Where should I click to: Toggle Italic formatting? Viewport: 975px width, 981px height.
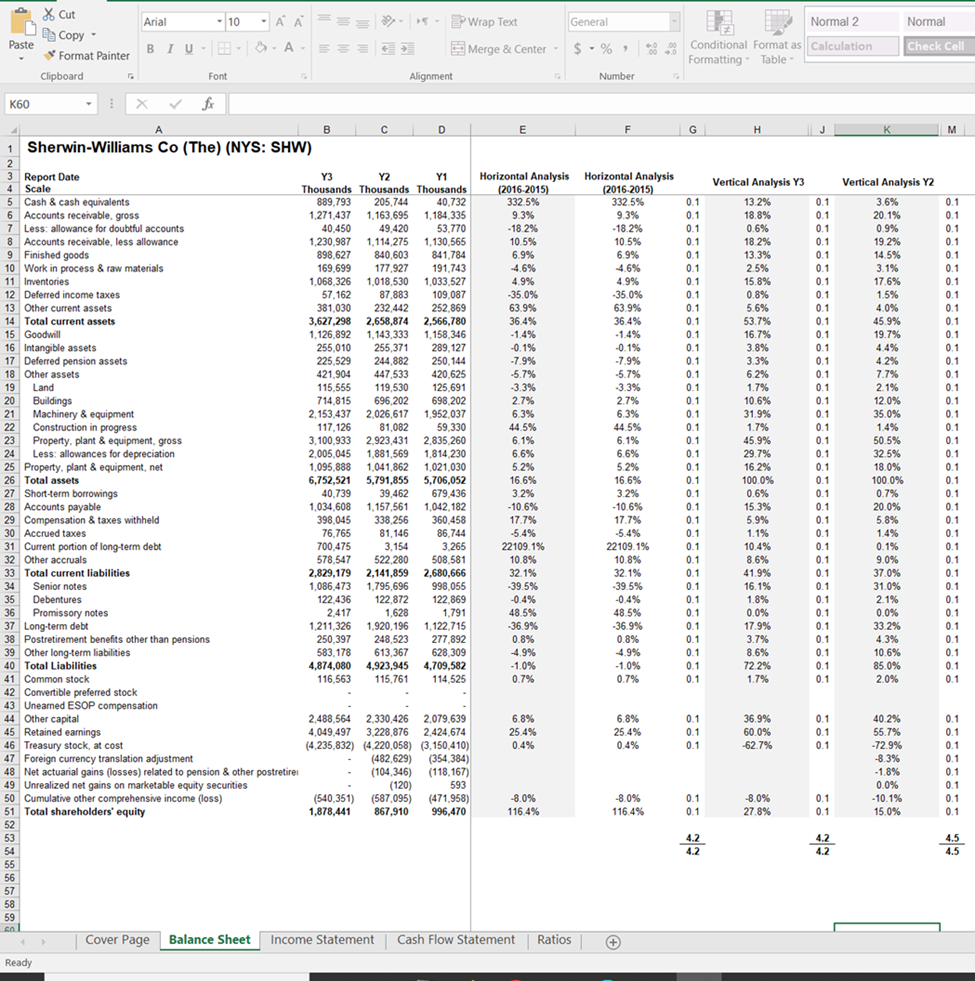[170, 48]
